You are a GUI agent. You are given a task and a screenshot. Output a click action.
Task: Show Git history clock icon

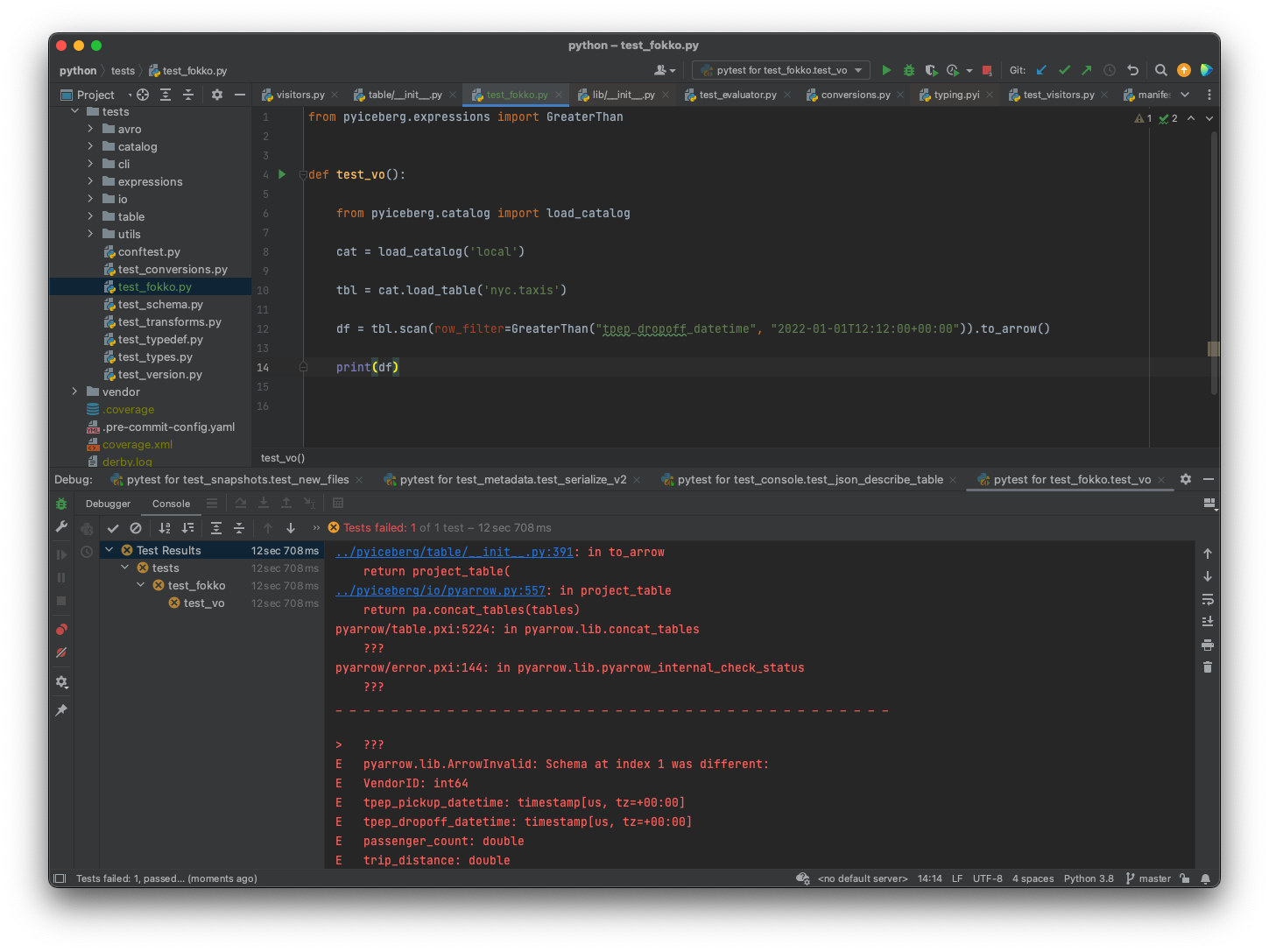[1110, 70]
